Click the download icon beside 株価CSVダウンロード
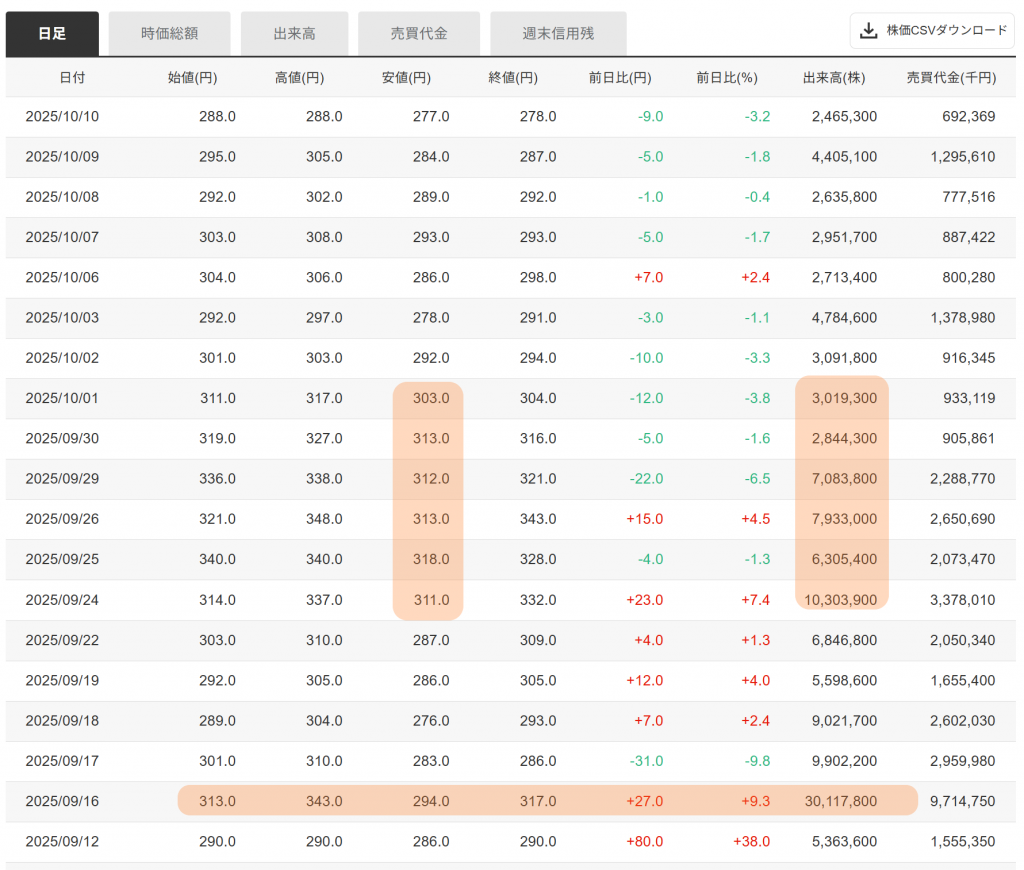The image size is (1024, 870). [x=867, y=31]
